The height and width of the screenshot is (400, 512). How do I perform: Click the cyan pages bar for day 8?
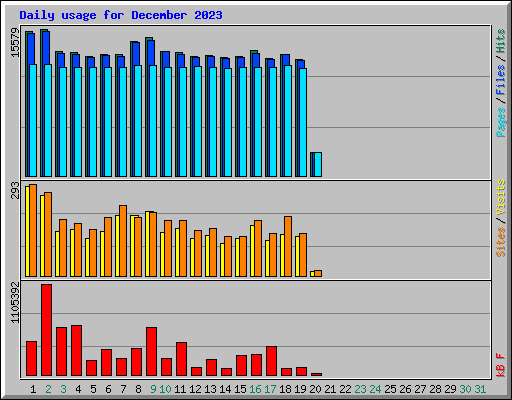pyautogui.click(x=138, y=121)
